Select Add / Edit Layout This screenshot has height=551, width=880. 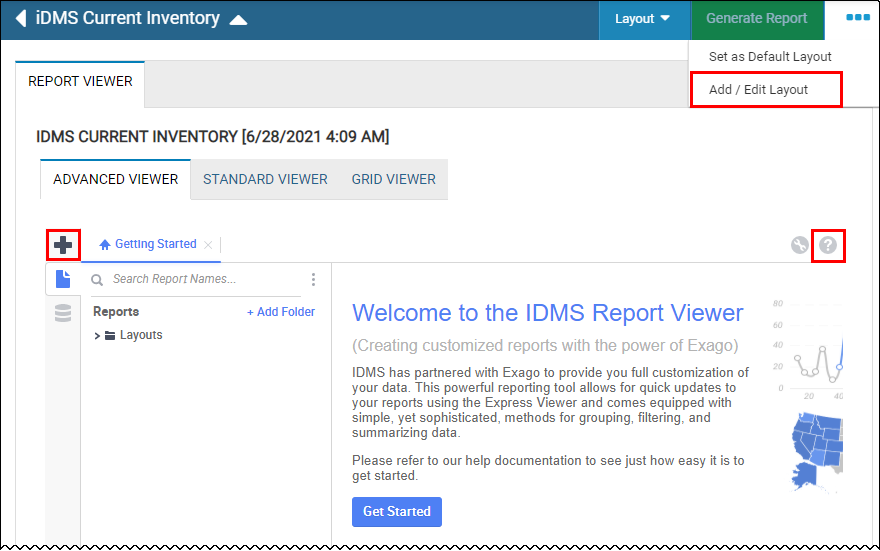point(758,90)
